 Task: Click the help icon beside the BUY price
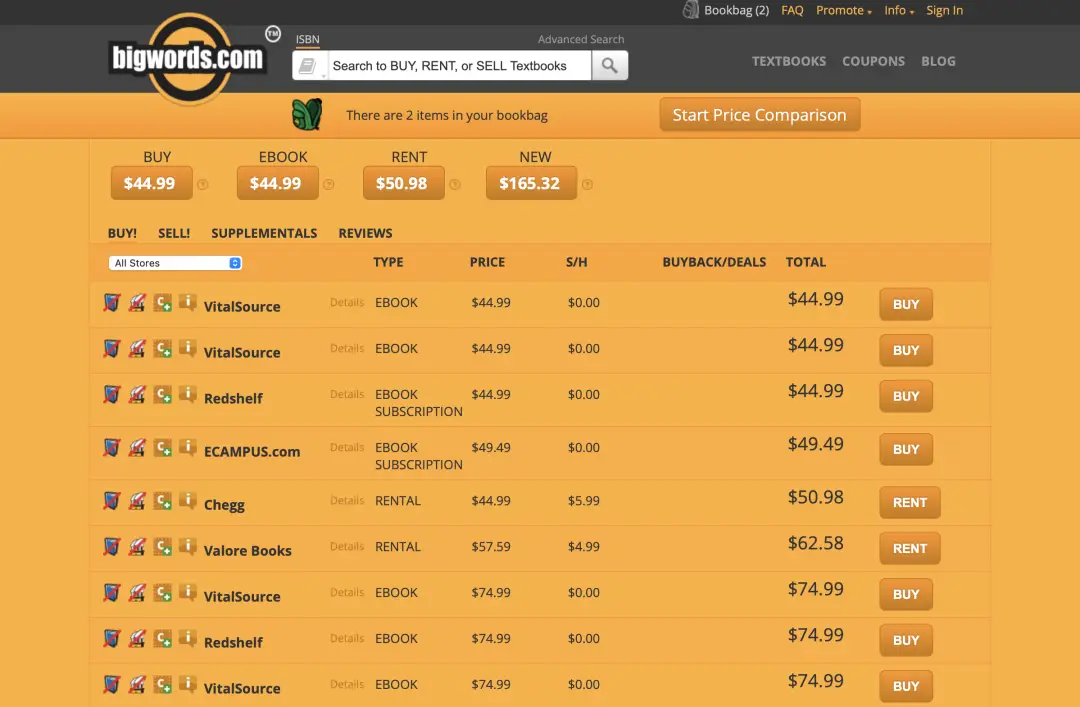click(202, 185)
